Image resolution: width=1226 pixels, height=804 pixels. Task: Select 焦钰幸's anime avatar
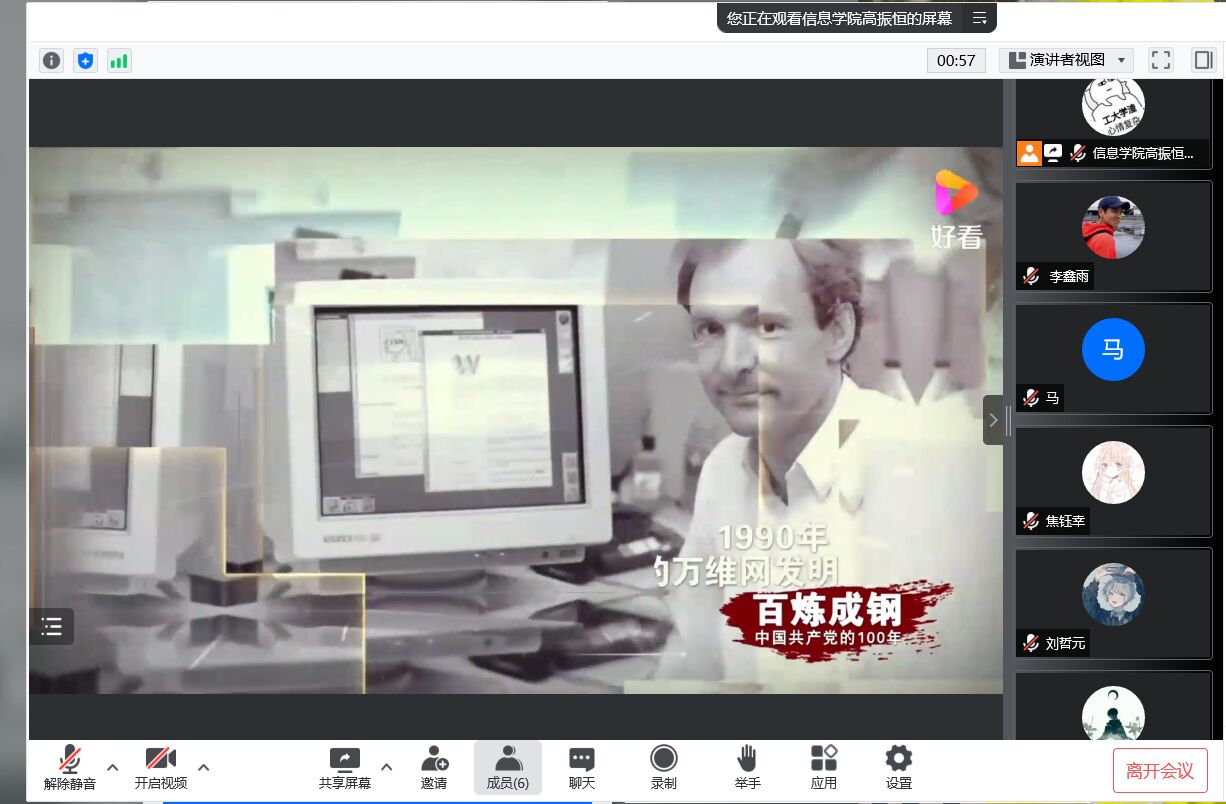coord(1113,472)
